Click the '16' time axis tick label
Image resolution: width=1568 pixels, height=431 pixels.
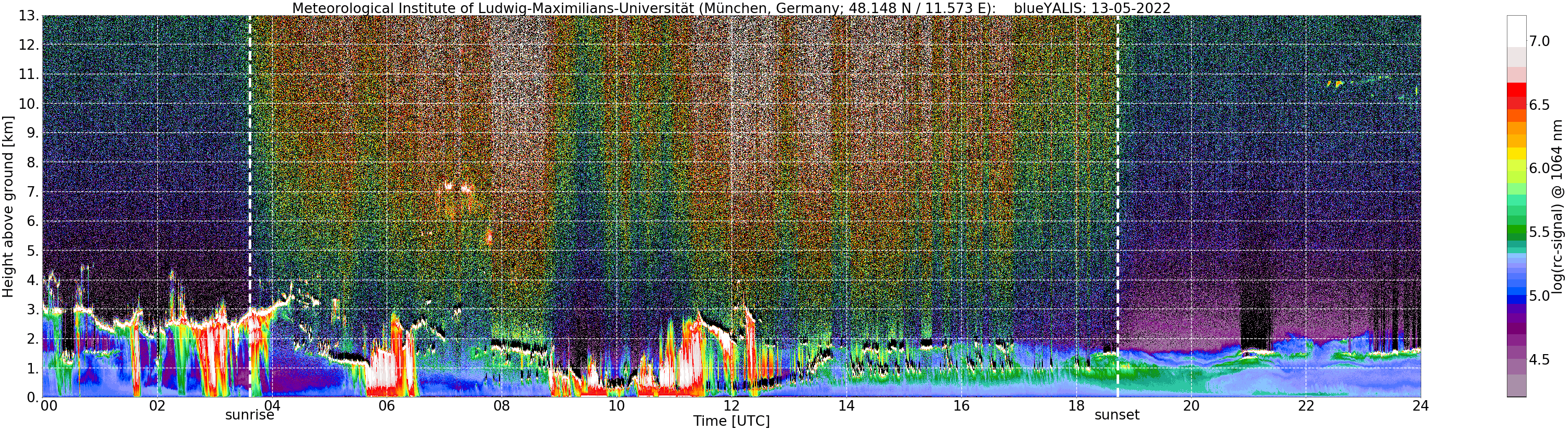point(961,405)
